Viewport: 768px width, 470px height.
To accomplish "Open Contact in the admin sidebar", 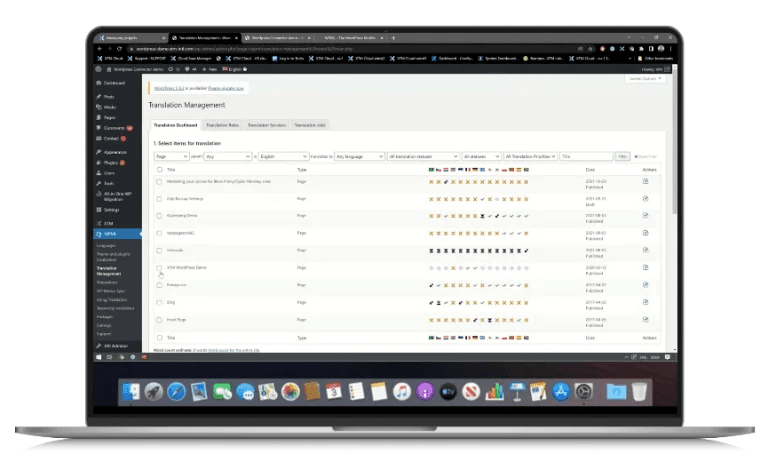I will coord(111,139).
